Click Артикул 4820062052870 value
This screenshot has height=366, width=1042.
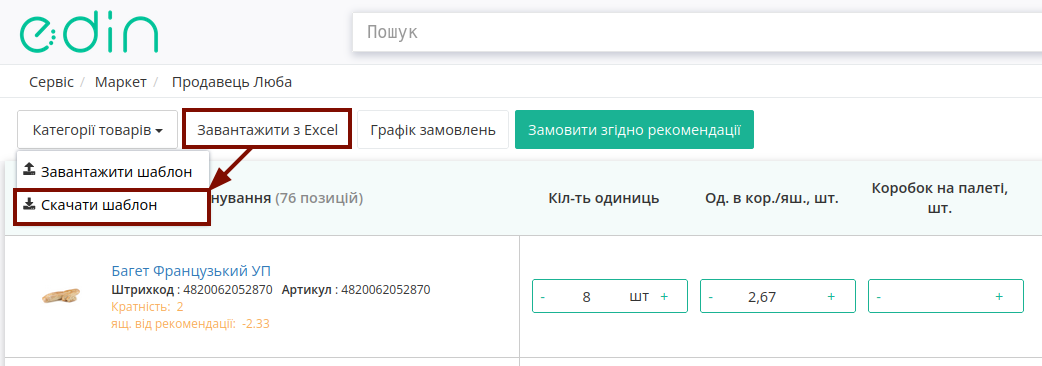(x=385, y=290)
